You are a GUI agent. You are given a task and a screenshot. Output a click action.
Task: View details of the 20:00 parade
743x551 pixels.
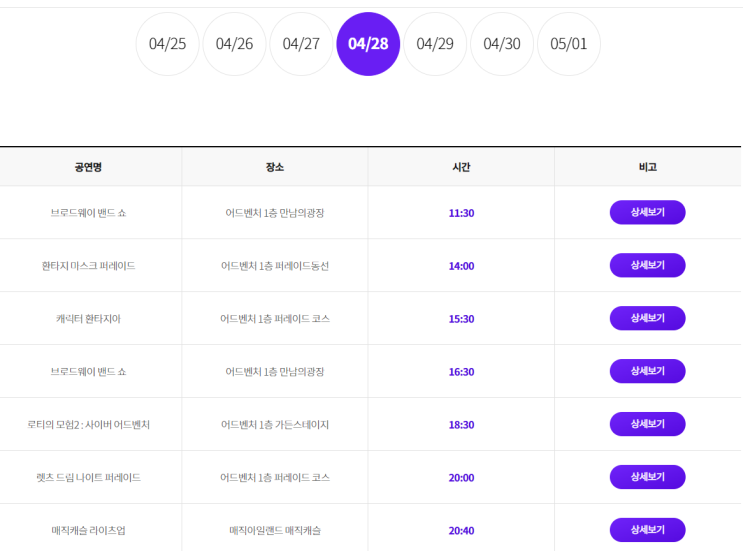click(647, 477)
